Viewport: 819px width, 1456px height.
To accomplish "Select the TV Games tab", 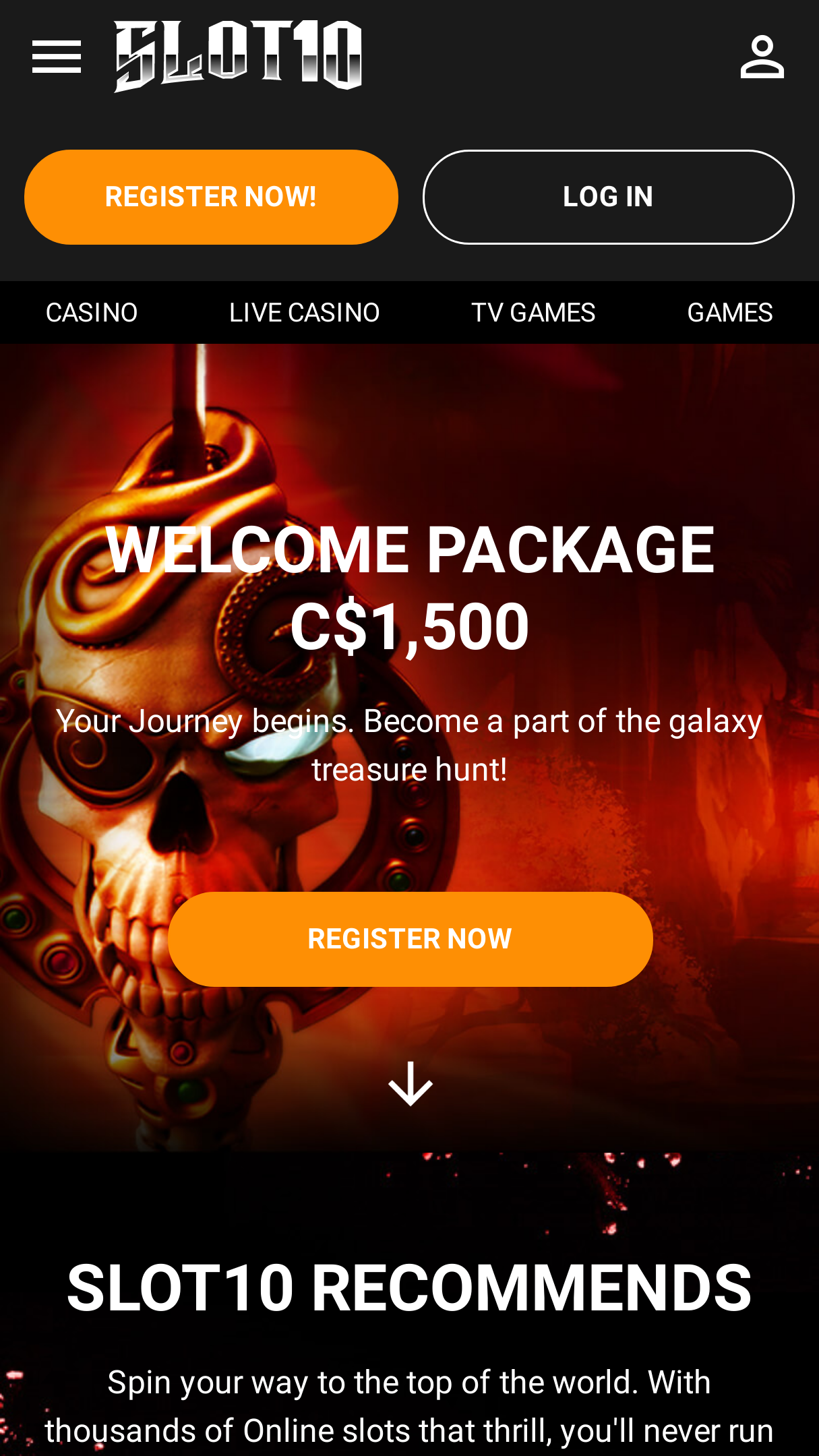I will 533,313.
